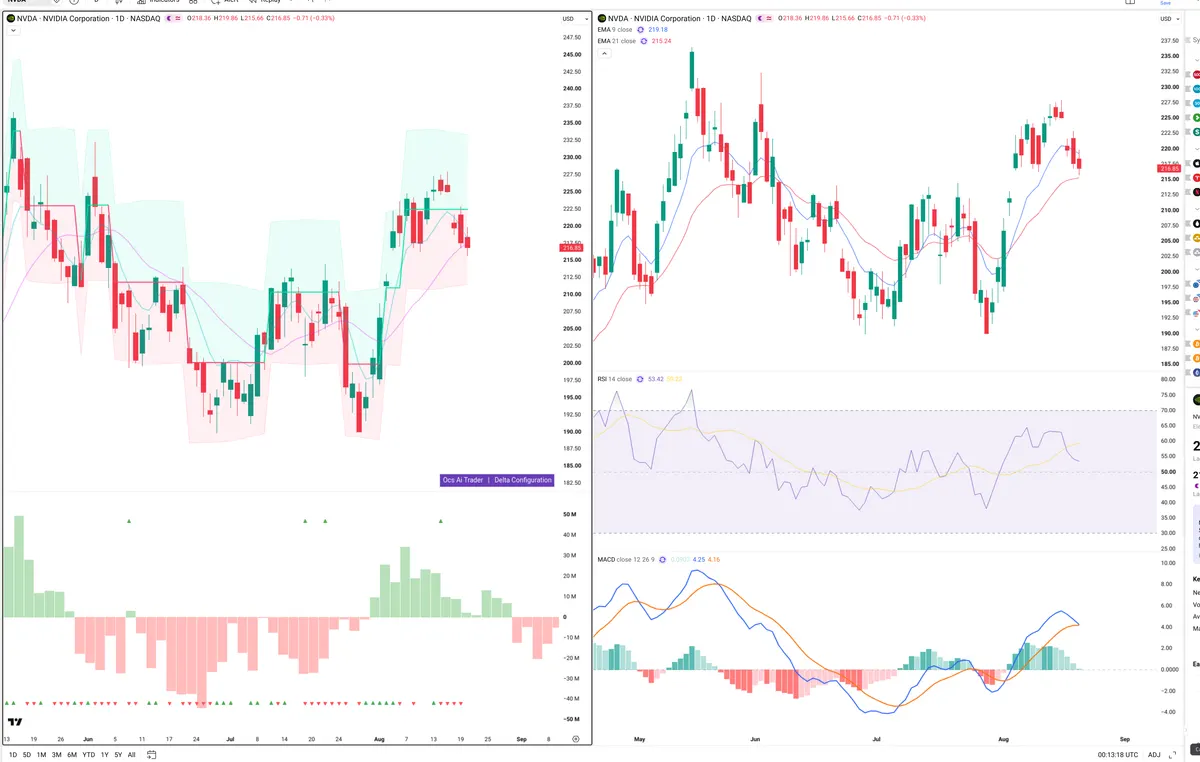Collapse the right chart indicator legend
Image resolution: width=1200 pixels, height=762 pixels.
604,53
